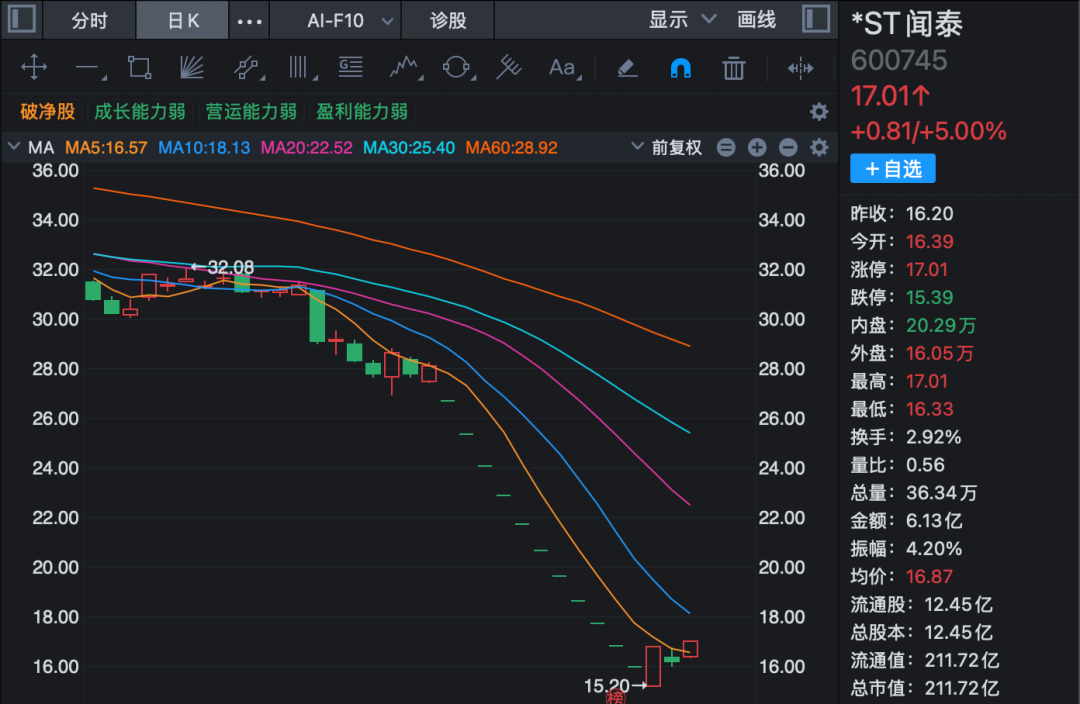Click the +自选 button
This screenshot has height=704, width=1080.
click(x=893, y=169)
